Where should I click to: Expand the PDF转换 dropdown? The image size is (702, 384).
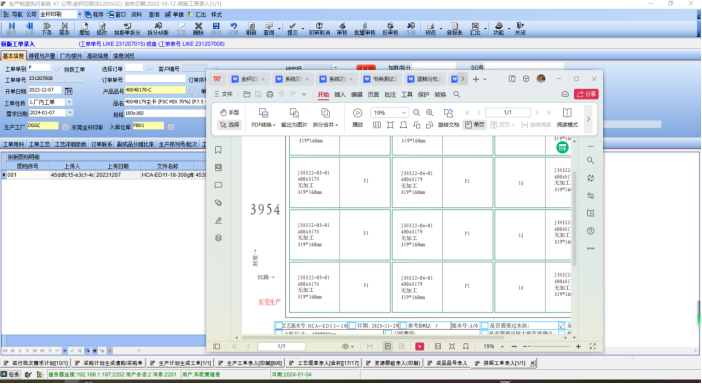point(263,125)
